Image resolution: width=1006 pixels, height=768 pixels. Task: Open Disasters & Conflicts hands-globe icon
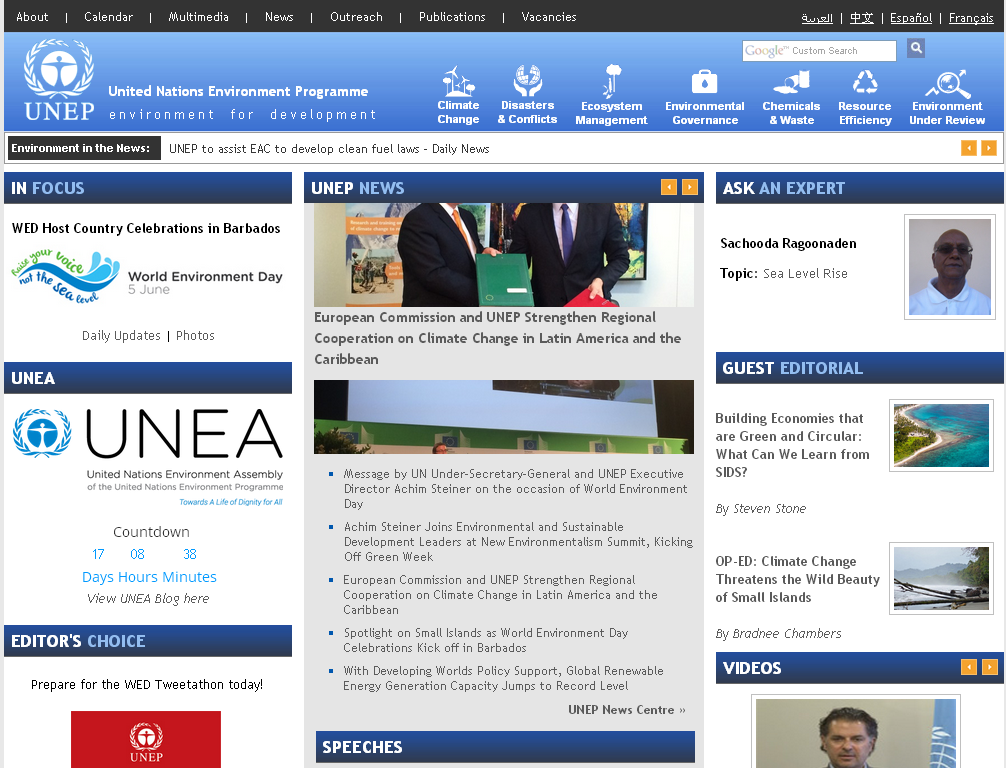pyautogui.click(x=527, y=81)
